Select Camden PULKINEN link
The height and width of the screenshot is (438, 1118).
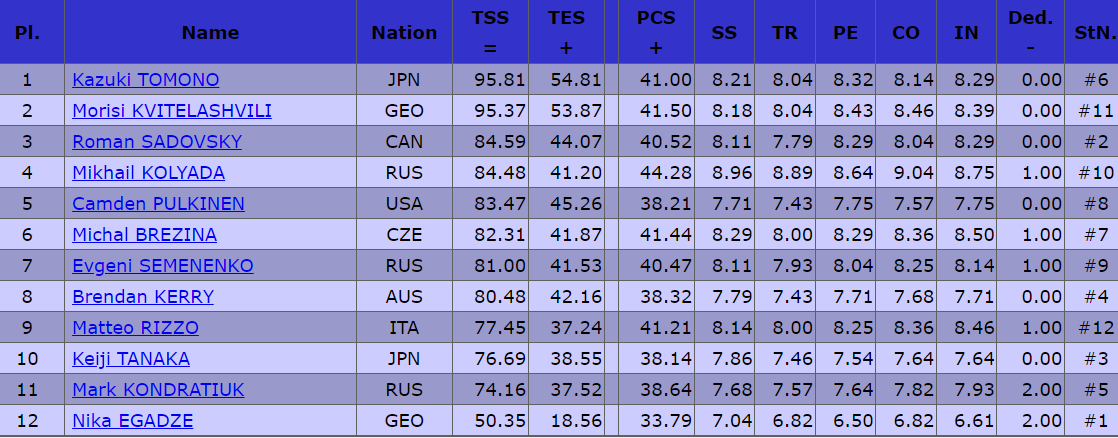coord(158,204)
